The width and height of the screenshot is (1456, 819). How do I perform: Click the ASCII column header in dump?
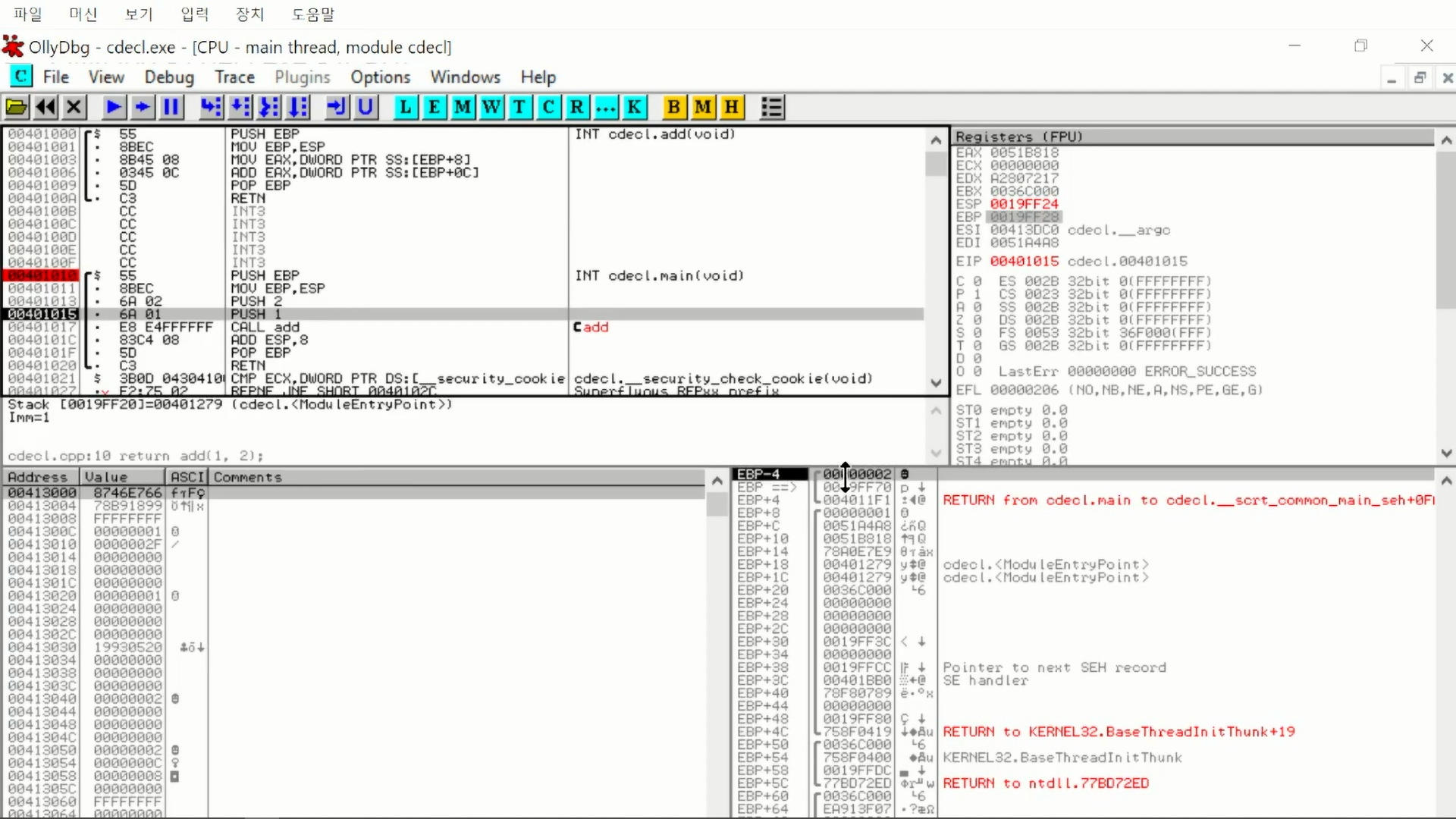click(x=187, y=477)
